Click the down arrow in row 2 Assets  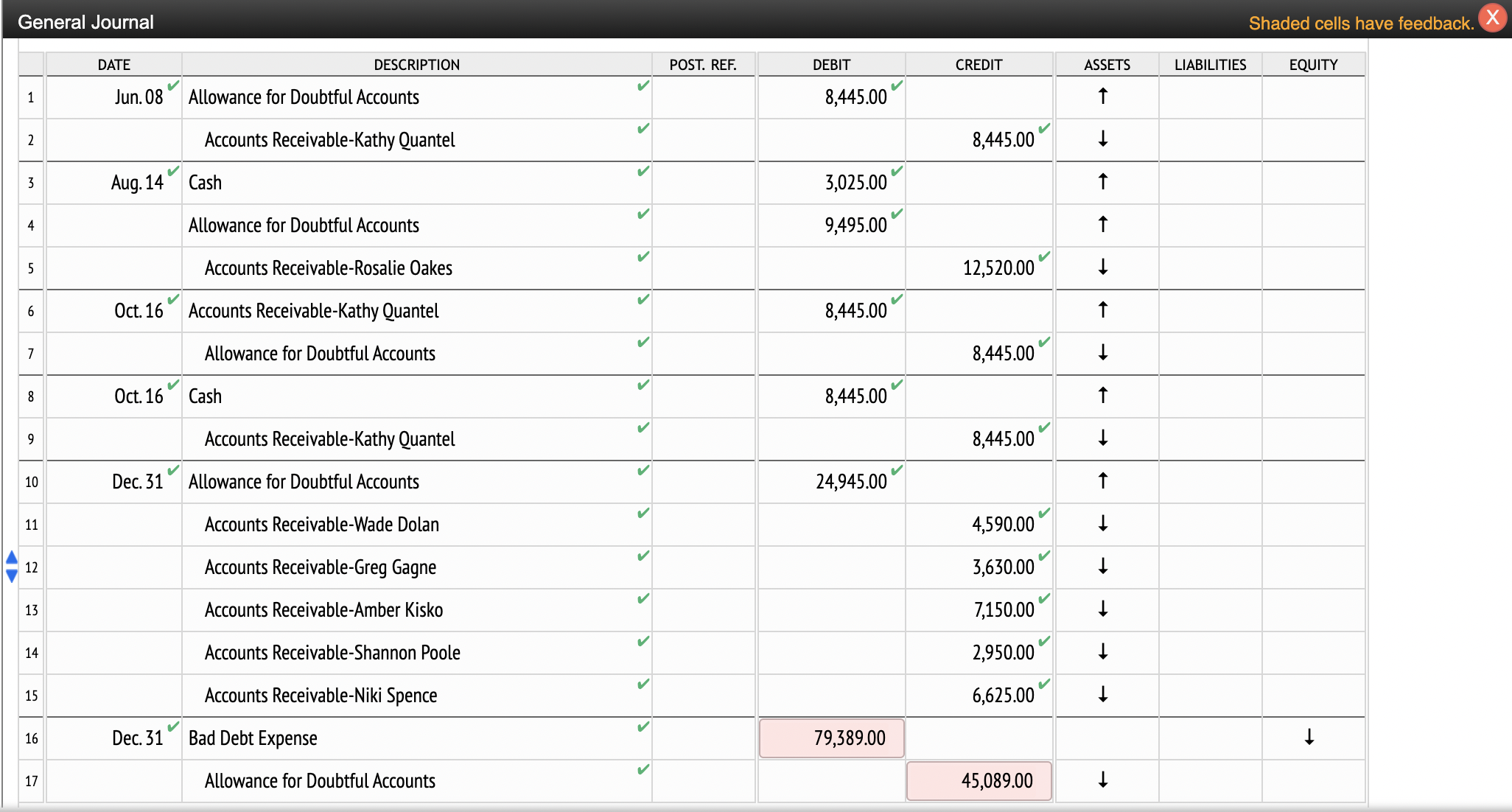(x=1102, y=139)
